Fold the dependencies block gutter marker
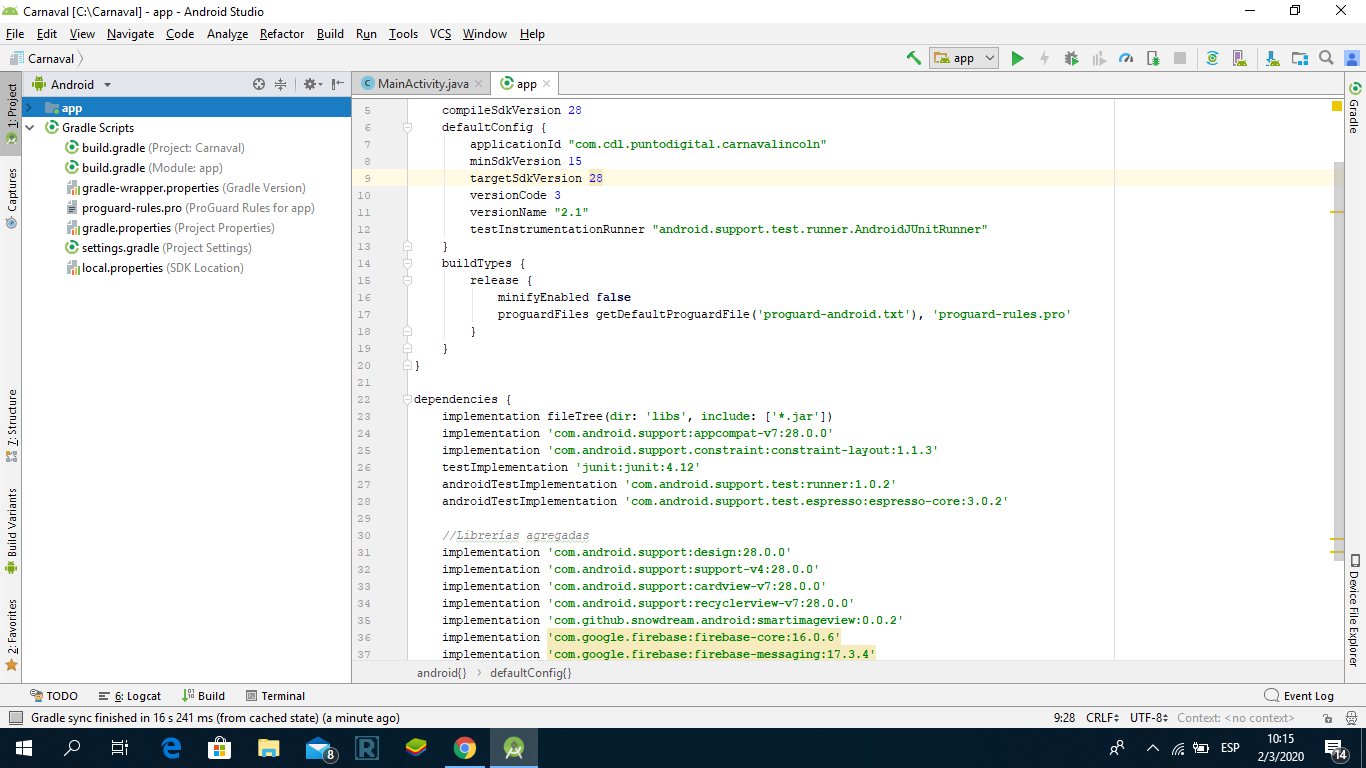Viewport: 1366px width, 768px height. (407, 400)
